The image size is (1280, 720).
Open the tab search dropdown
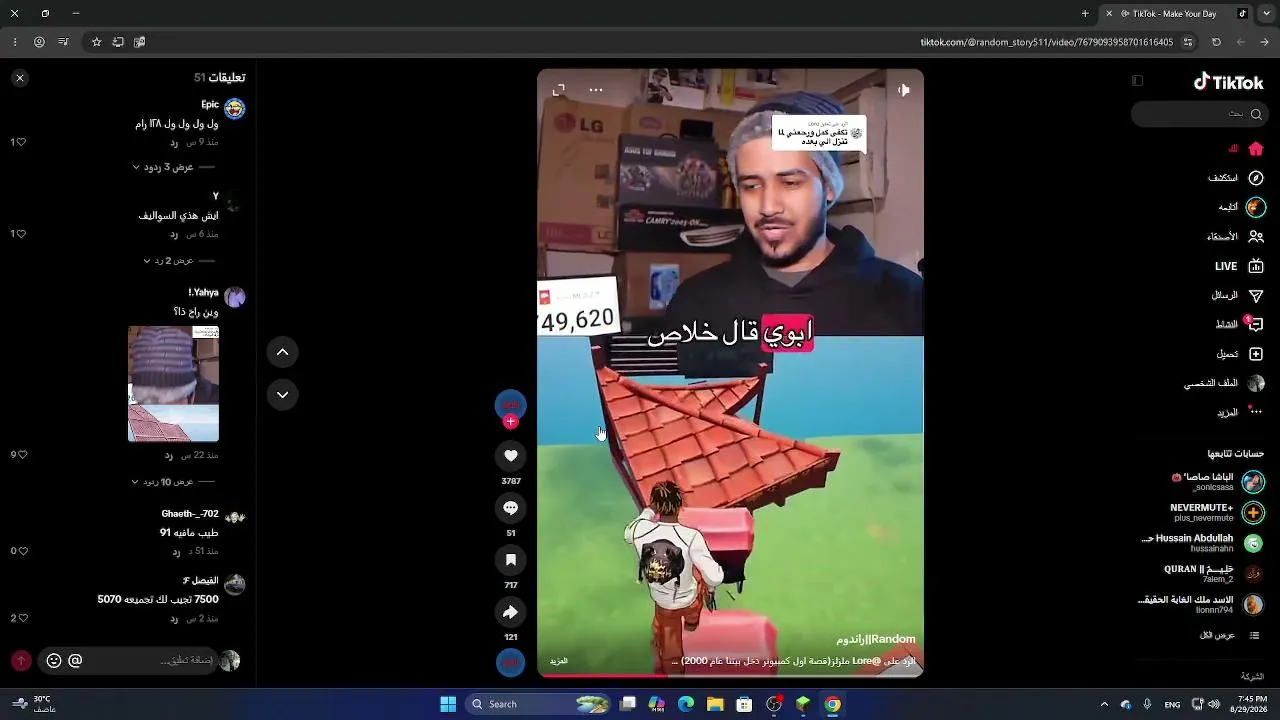[x=1265, y=14]
